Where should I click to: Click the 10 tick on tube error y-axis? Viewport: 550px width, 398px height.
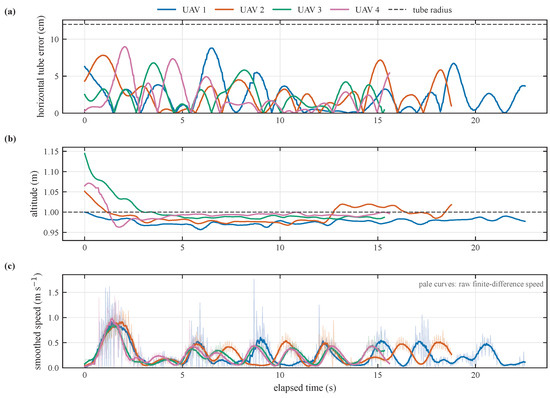(55, 39)
